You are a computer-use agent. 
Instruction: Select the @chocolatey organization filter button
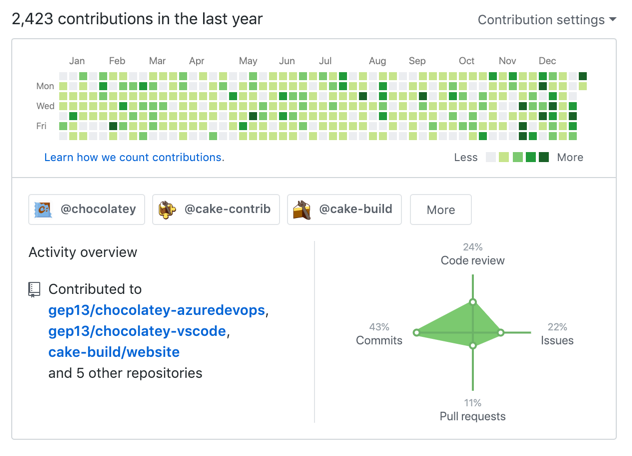(87, 210)
